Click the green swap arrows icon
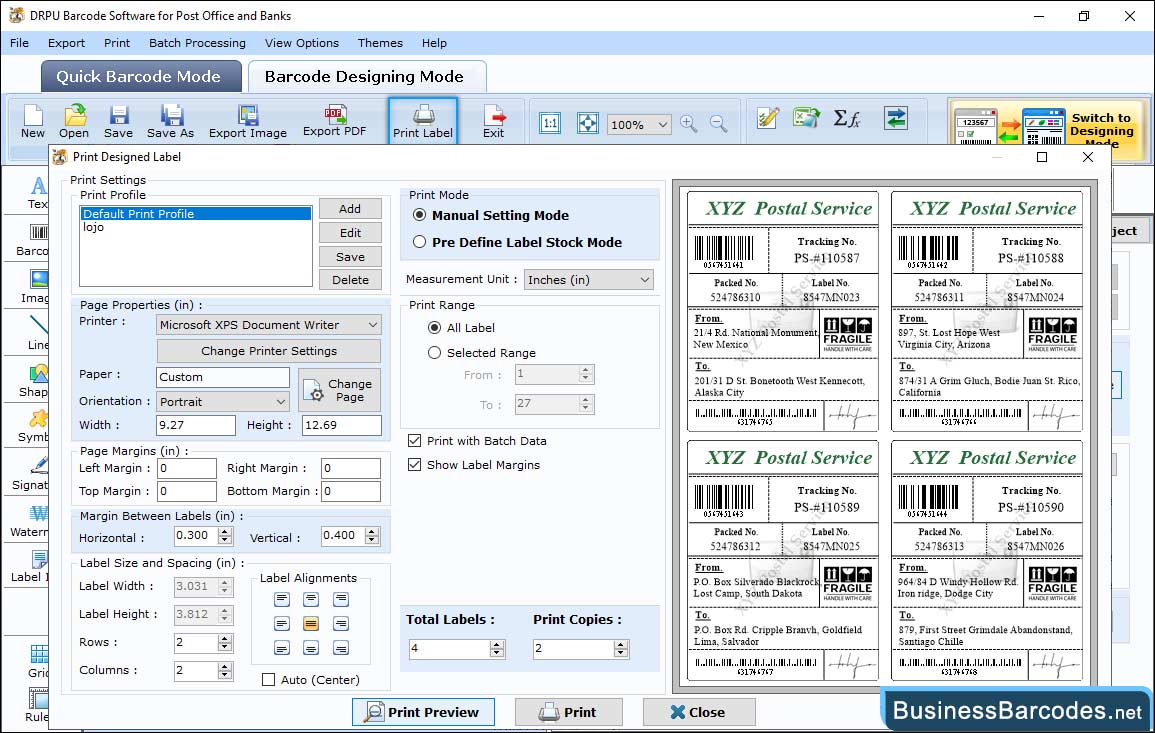 pyautogui.click(x=896, y=118)
